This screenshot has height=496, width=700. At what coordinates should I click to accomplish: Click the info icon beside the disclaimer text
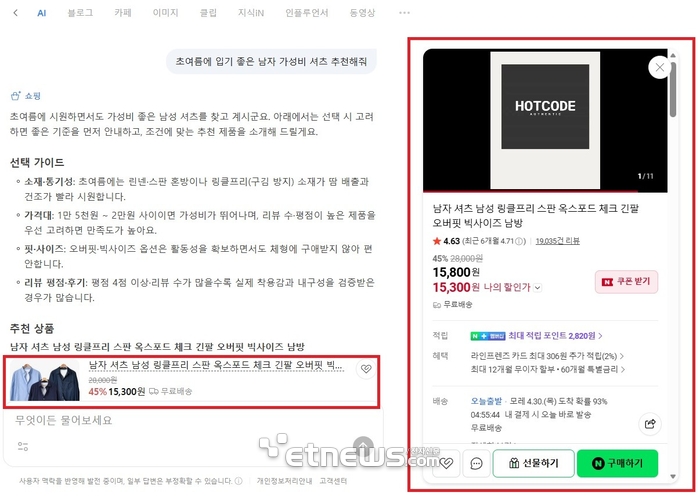239,481
